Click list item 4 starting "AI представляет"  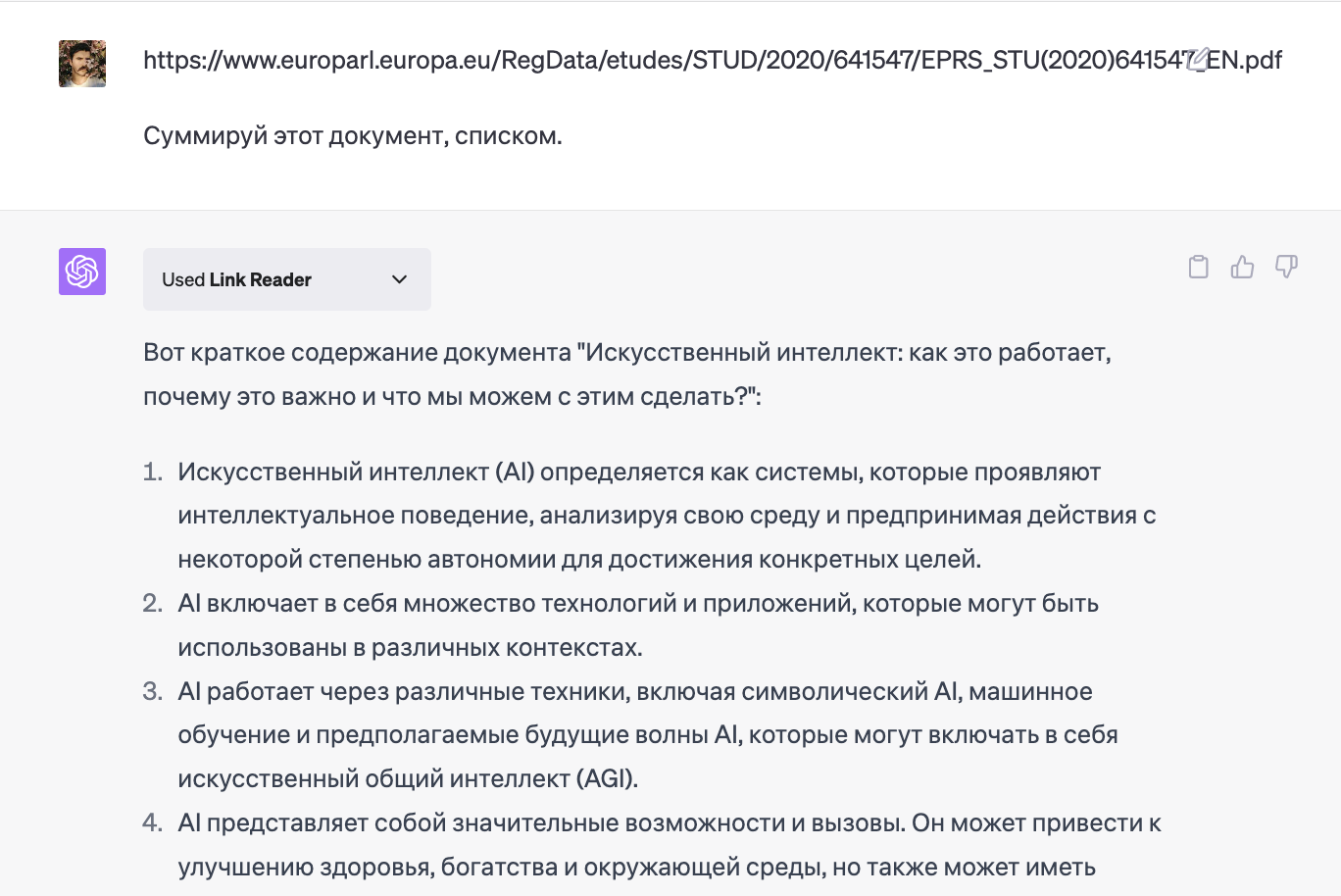669,823
